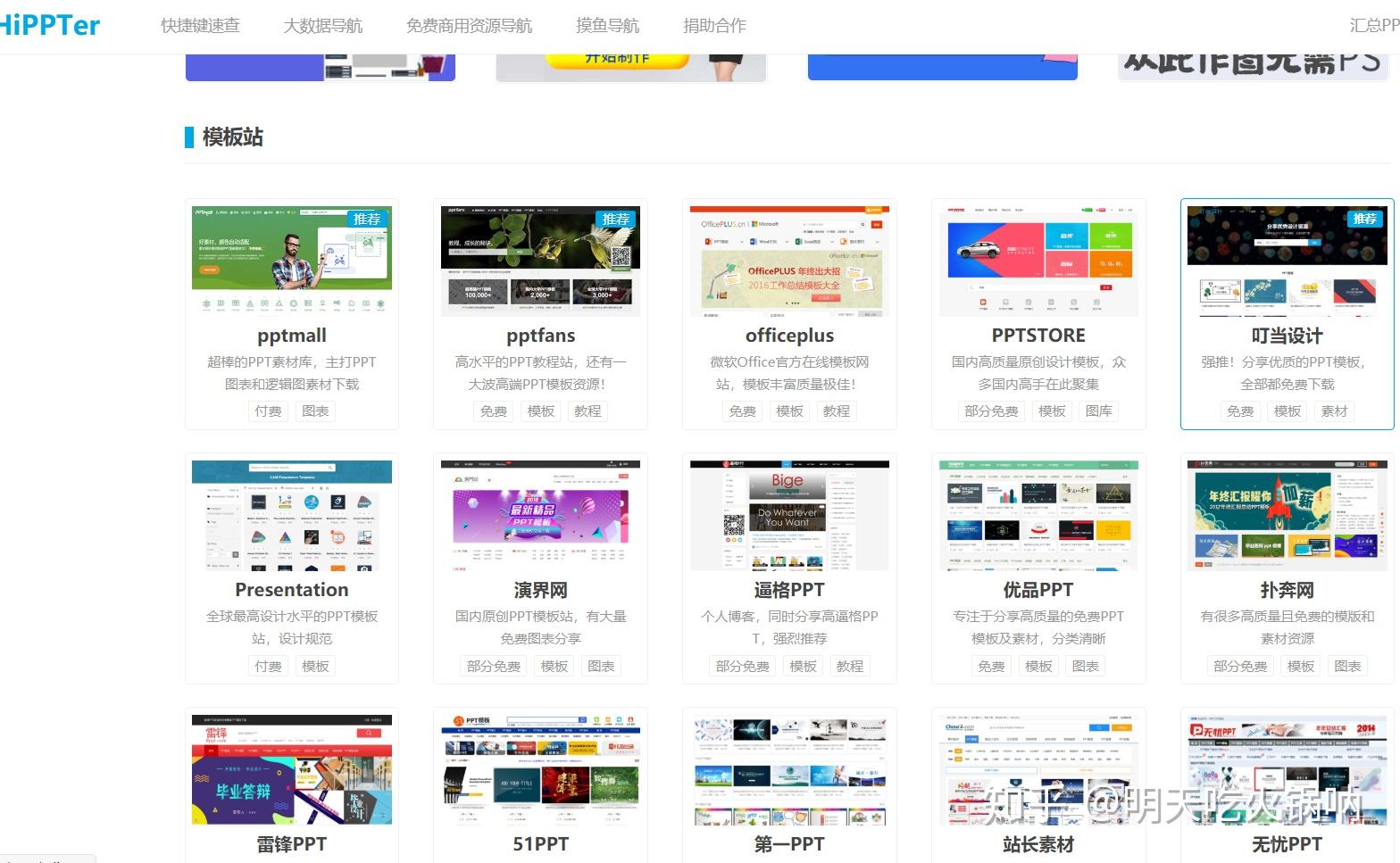Open the 捐助合作 menu item
Viewport: 1400px width, 863px height.
[x=714, y=26]
